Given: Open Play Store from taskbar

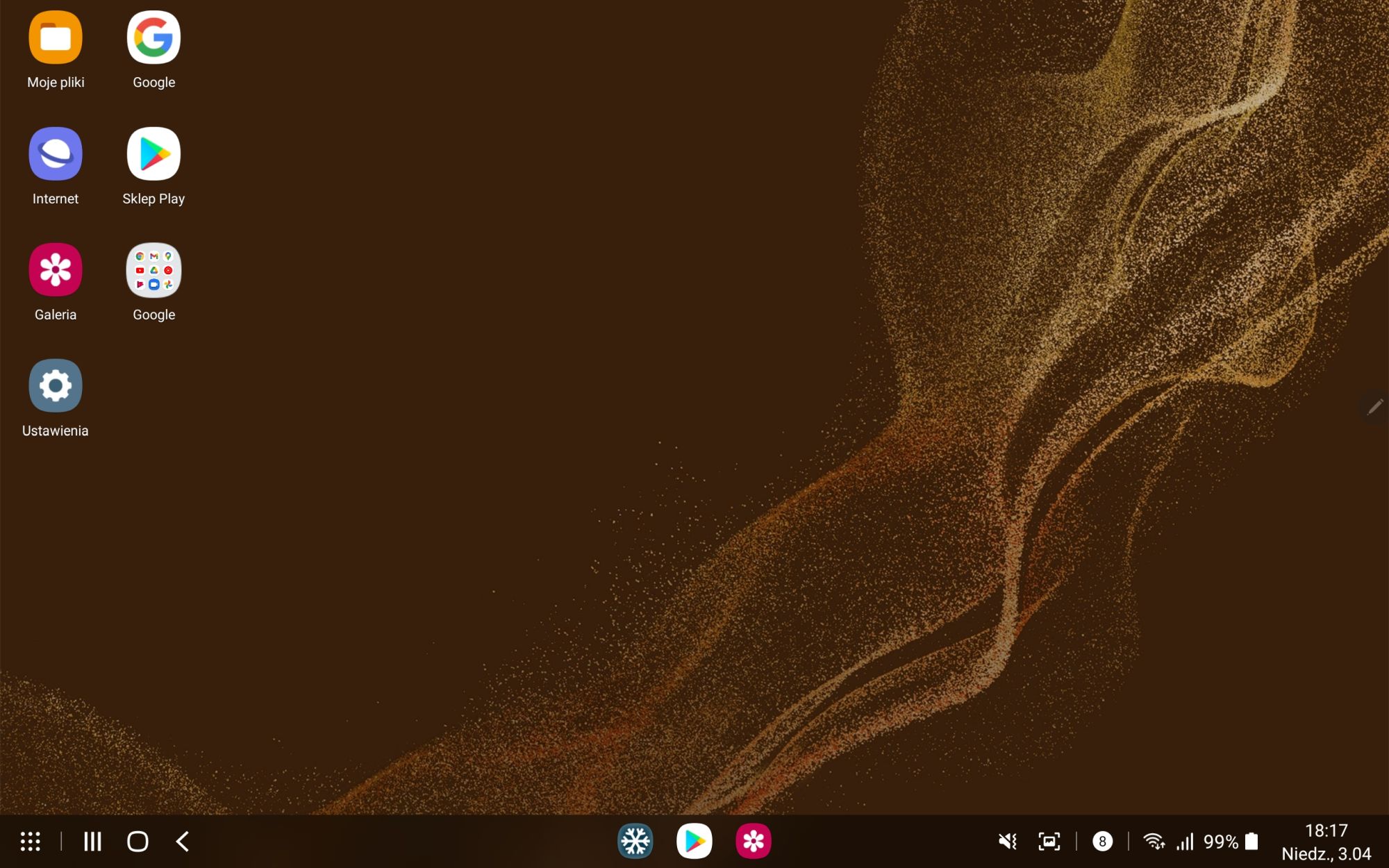Looking at the screenshot, I should pyautogui.click(x=694, y=842).
